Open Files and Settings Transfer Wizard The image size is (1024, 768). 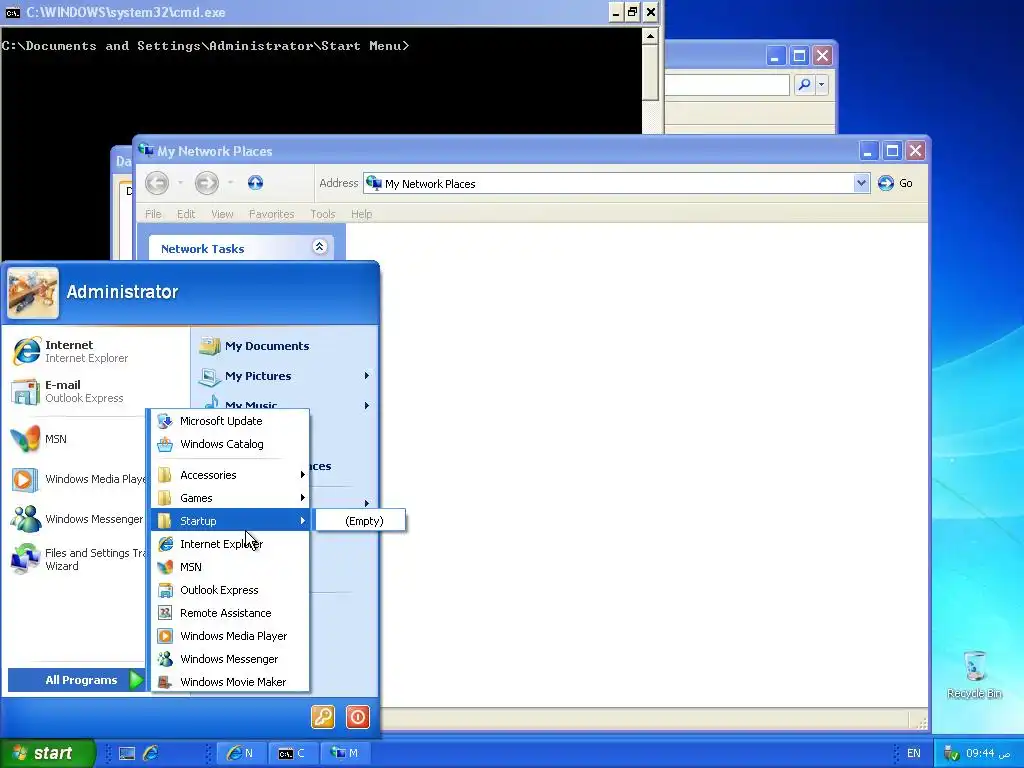(x=77, y=560)
